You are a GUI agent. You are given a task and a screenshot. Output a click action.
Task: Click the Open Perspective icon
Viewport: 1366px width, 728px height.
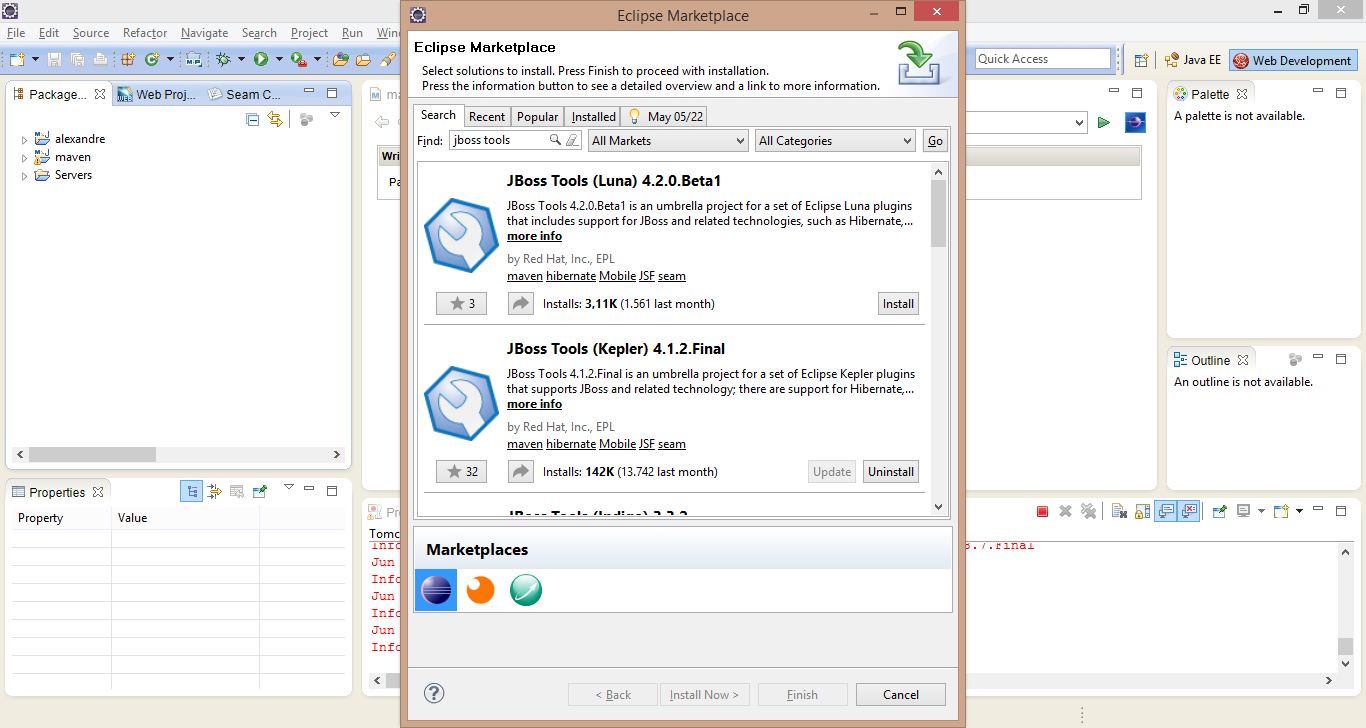tap(1141, 60)
